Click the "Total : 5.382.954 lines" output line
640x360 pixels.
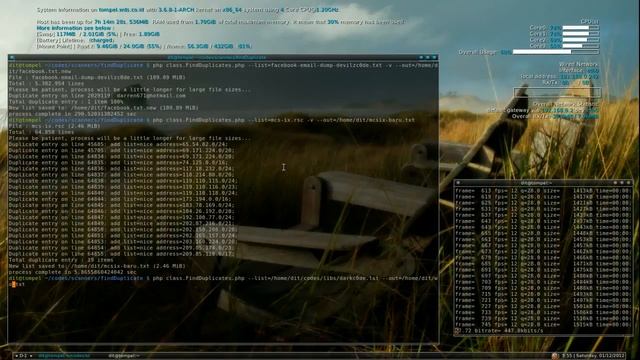46,84
